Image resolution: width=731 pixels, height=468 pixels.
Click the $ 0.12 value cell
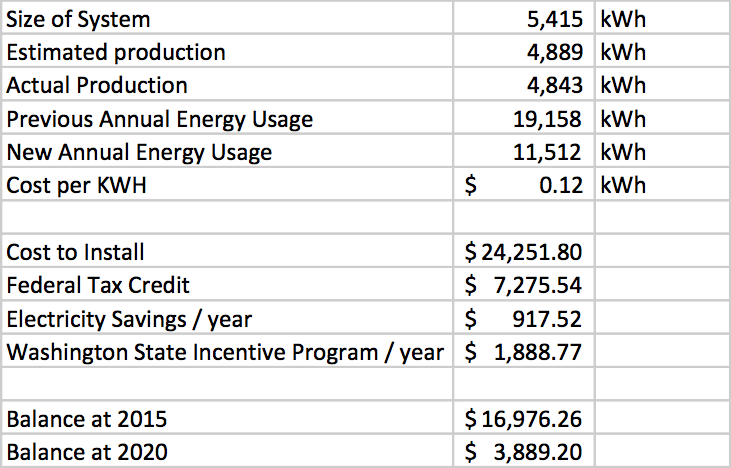tap(524, 185)
